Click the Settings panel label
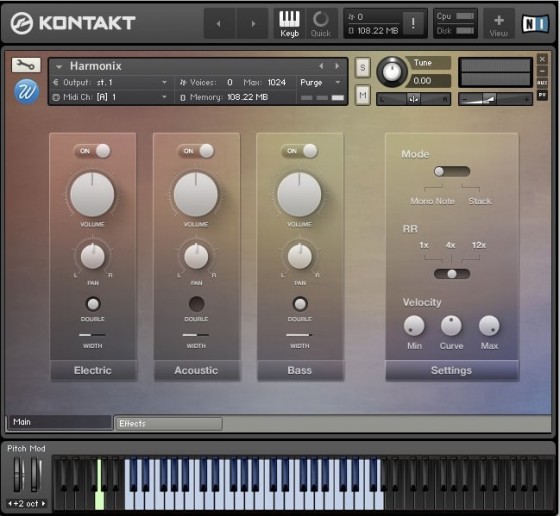Image resolution: width=560 pixels, height=516 pixels. tap(451, 370)
